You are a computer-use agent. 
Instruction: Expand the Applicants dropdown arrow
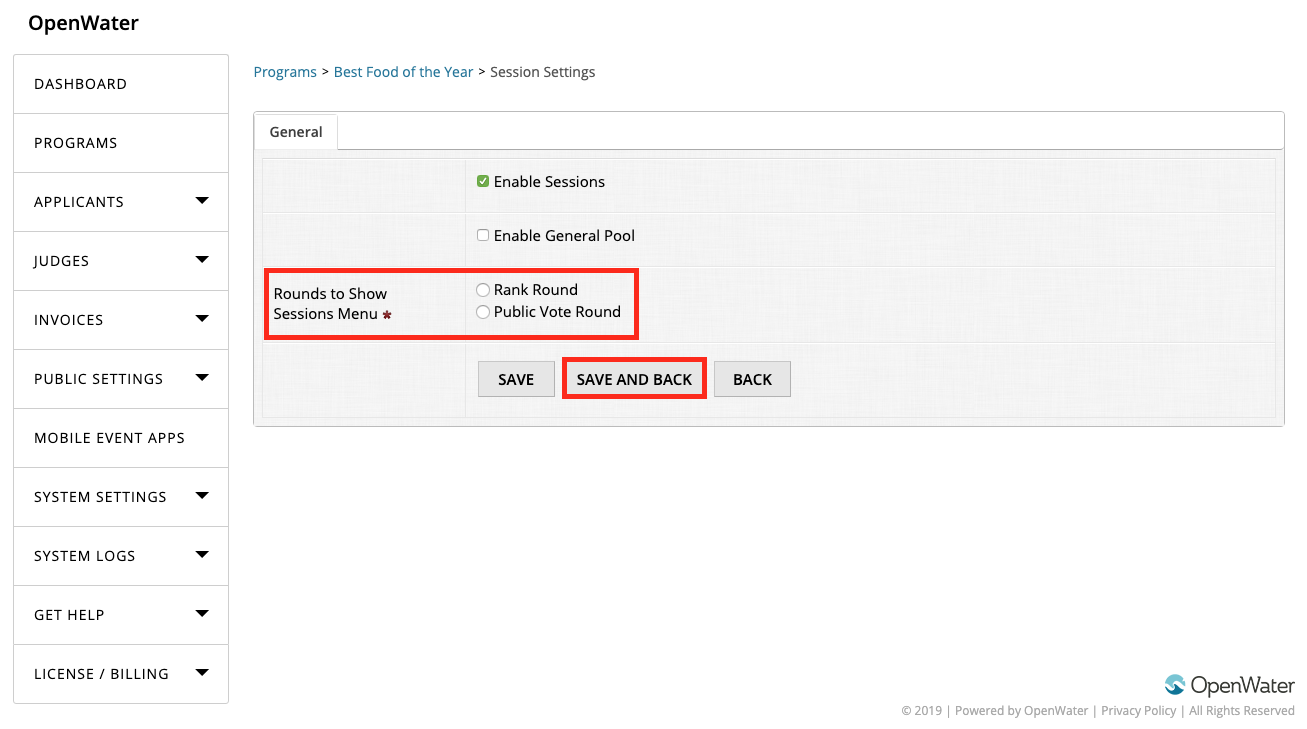202,201
